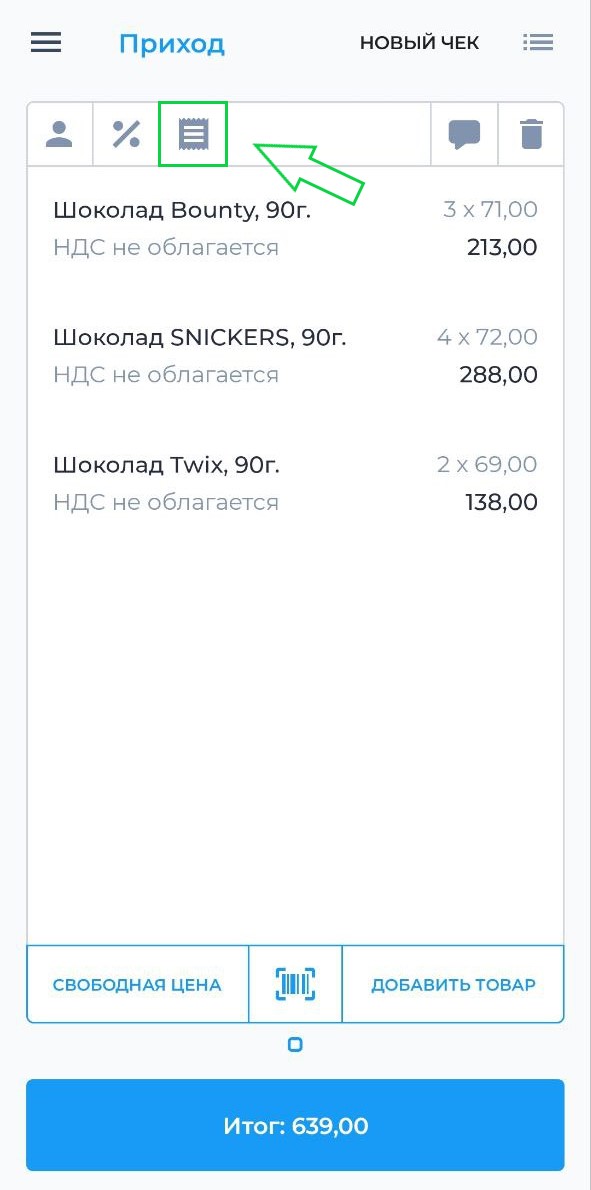Select the customer person icon

pos(59,134)
